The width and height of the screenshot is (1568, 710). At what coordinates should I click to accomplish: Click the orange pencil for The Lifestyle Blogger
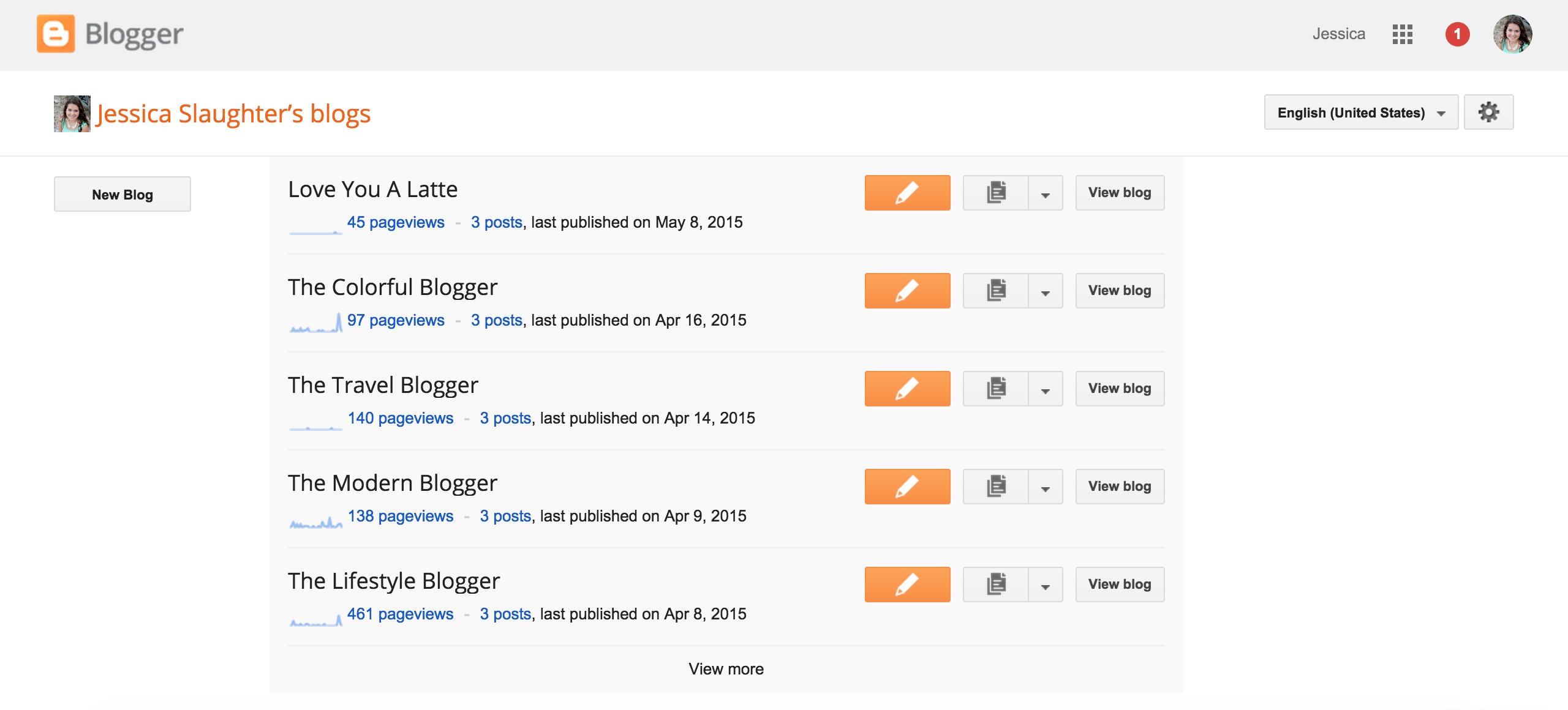pyautogui.click(x=907, y=585)
